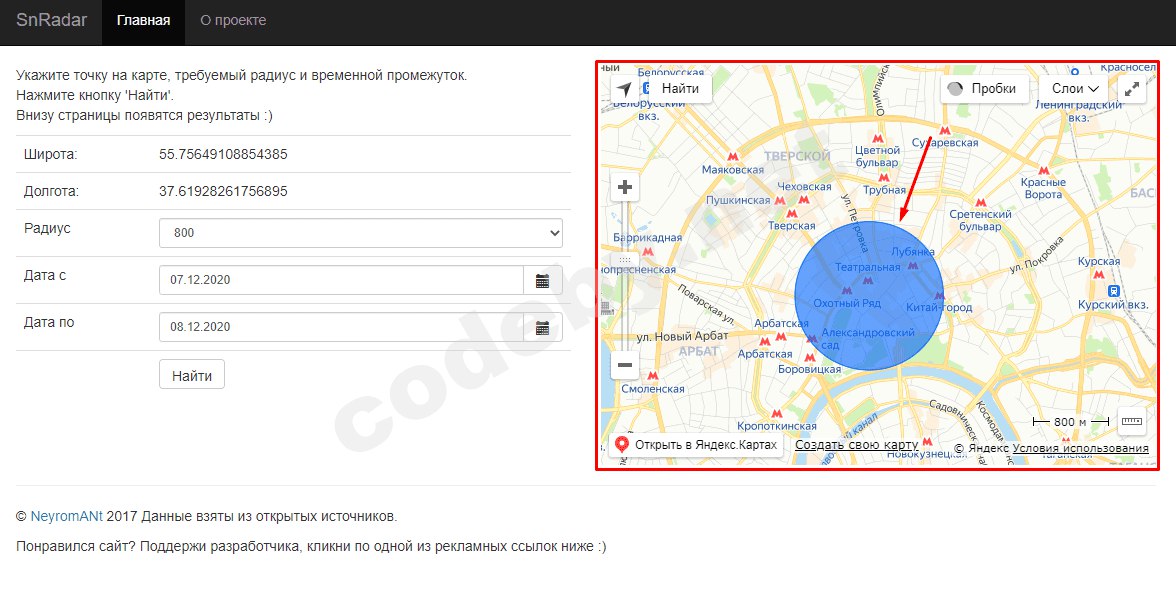Click the Охотный Ряд metro station marker

847,291
